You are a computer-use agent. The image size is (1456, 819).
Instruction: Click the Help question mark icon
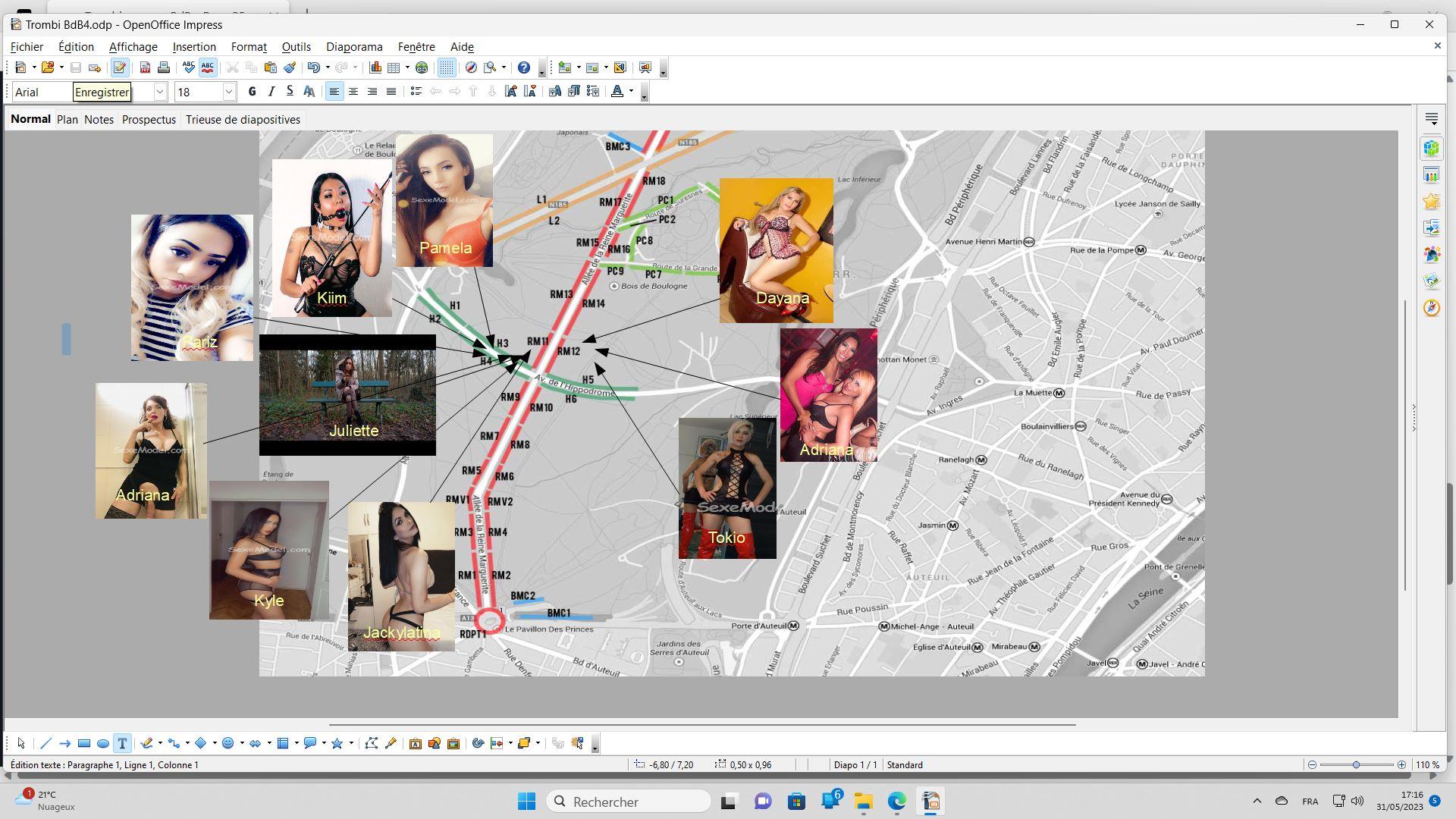523,68
